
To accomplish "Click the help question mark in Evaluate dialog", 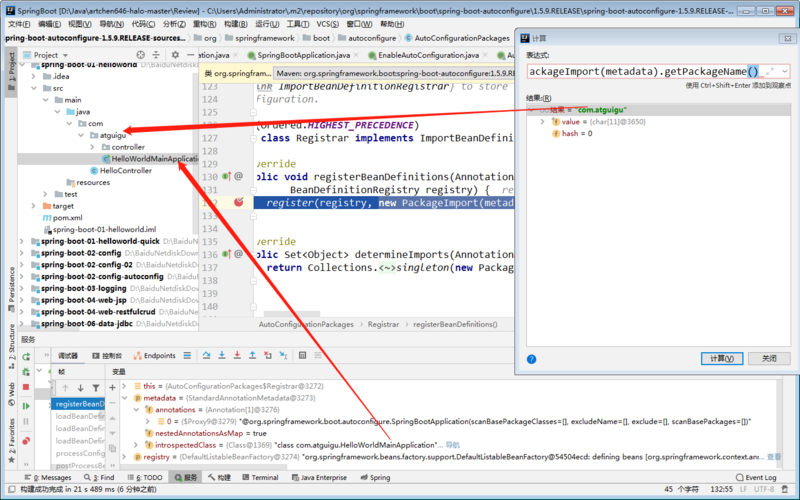I will click(x=532, y=359).
